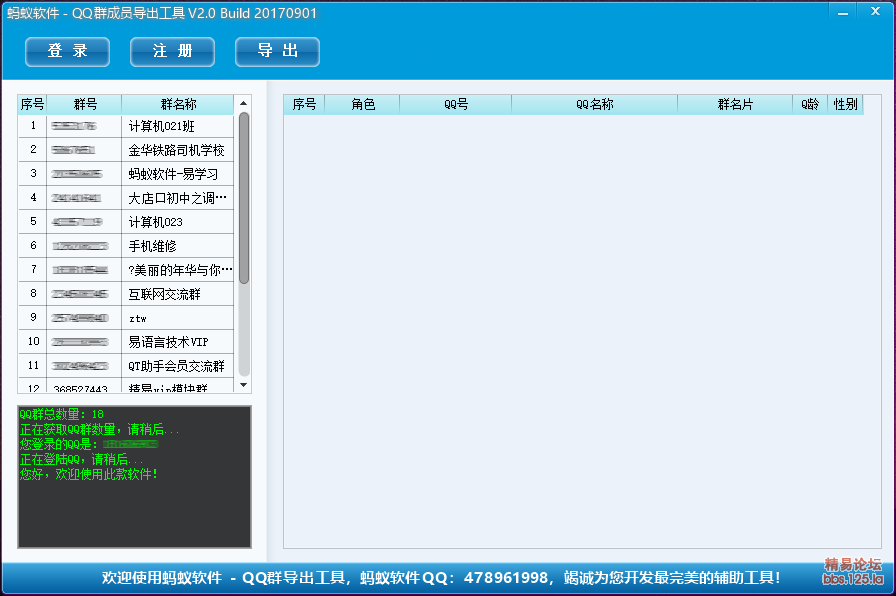
Task: Sort by the 群名称 column header
Action: pos(178,104)
